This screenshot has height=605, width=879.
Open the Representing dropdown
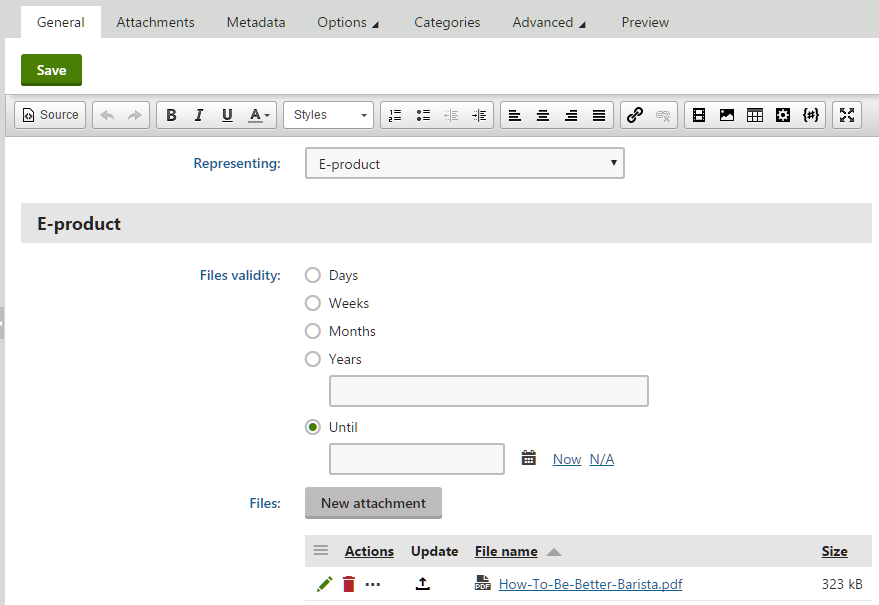point(464,163)
